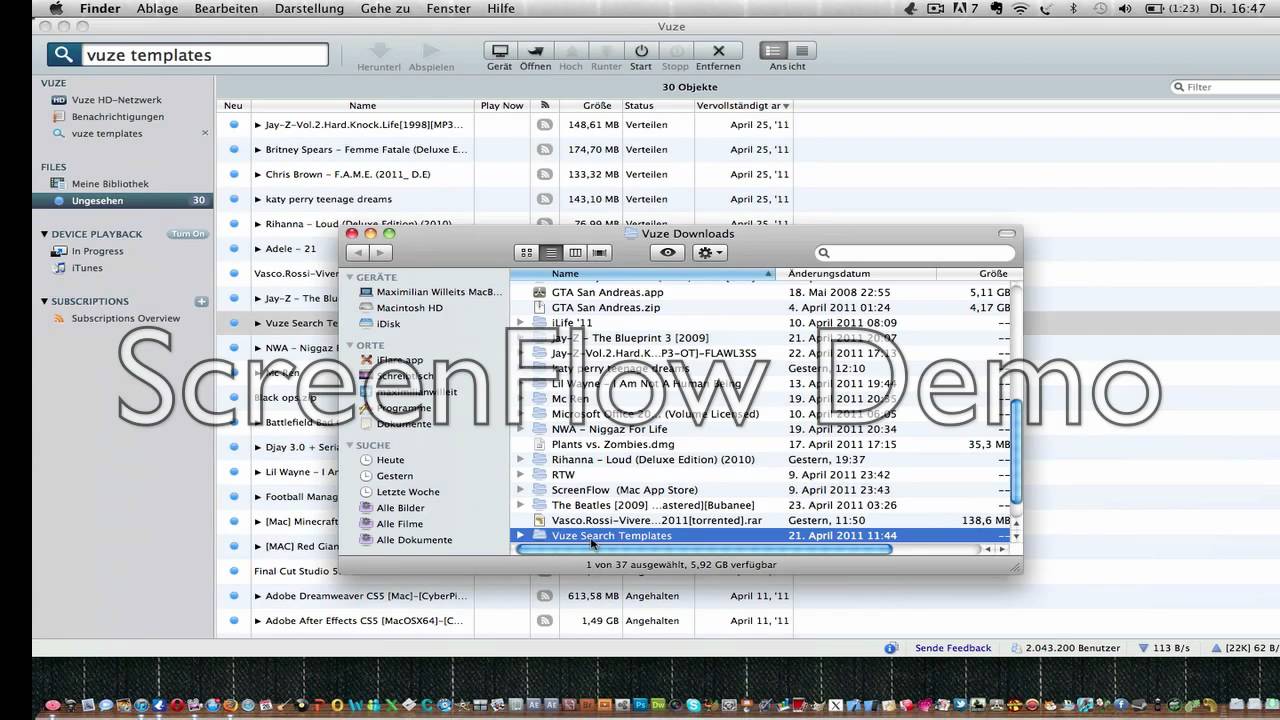
Task: Open the Hilfe menu
Action: 500,8
